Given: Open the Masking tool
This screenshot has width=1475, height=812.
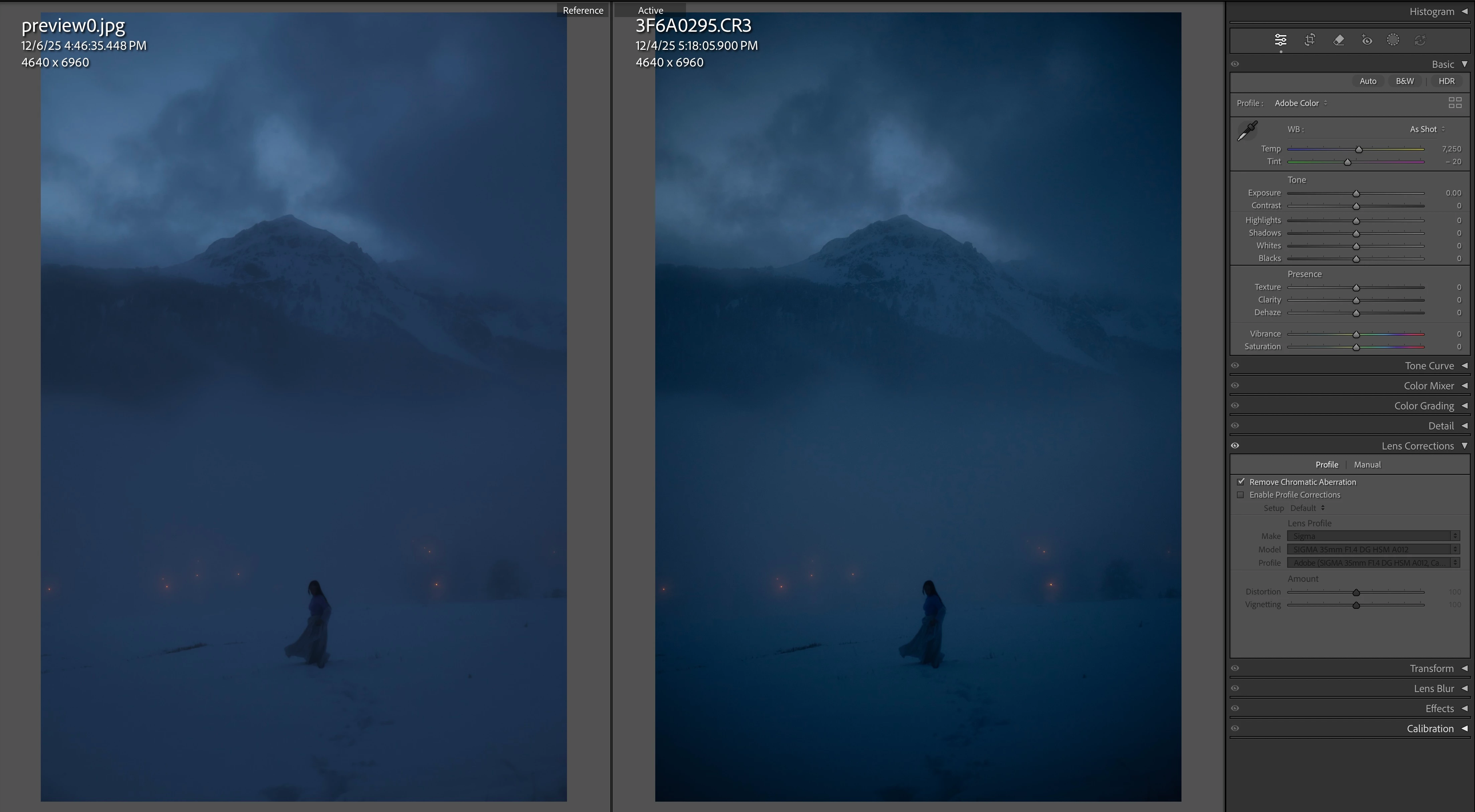Looking at the screenshot, I should pos(1393,40).
